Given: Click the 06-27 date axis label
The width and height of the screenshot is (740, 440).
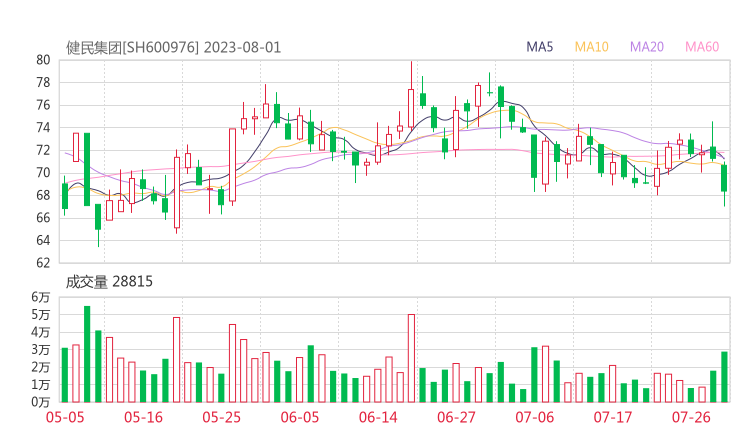Looking at the screenshot, I should pyautogui.click(x=456, y=417).
